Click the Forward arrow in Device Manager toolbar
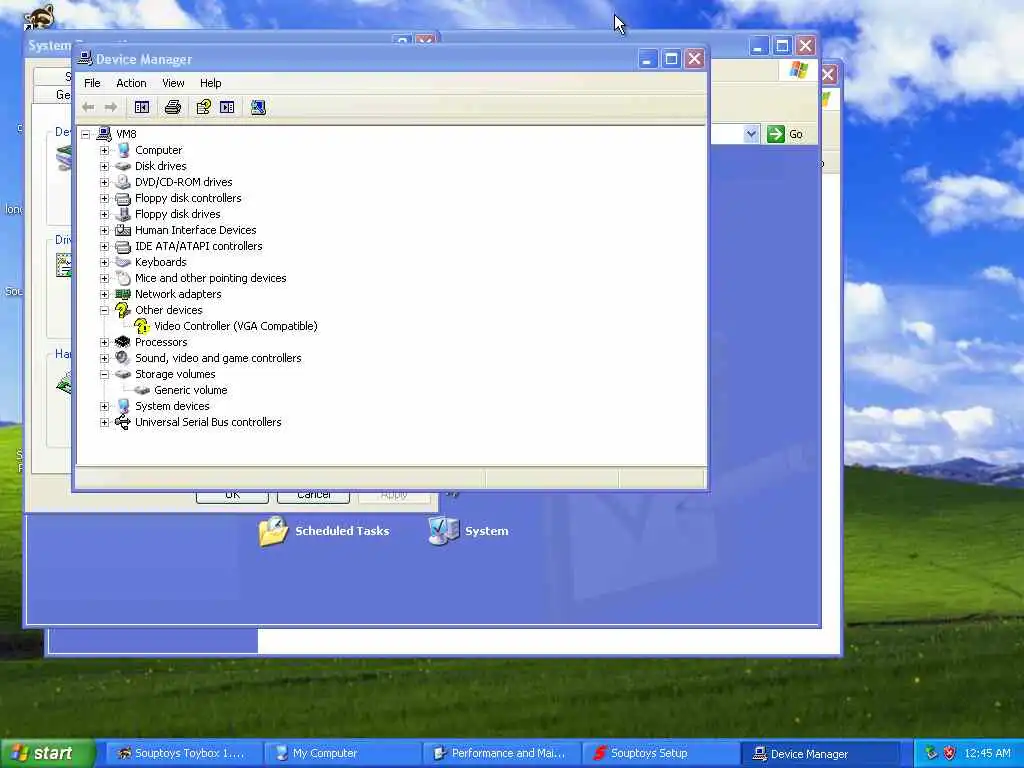Image resolution: width=1024 pixels, height=768 pixels. (x=111, y=107)
